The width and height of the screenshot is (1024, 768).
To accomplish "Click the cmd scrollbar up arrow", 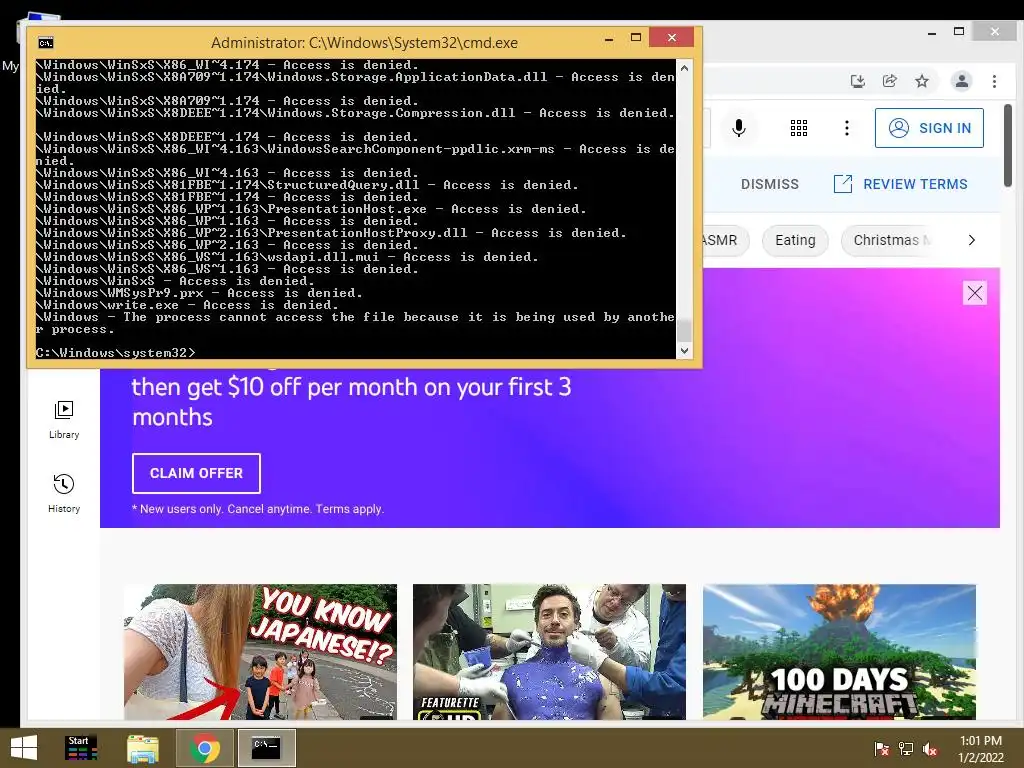I will (x=684, y=67).
